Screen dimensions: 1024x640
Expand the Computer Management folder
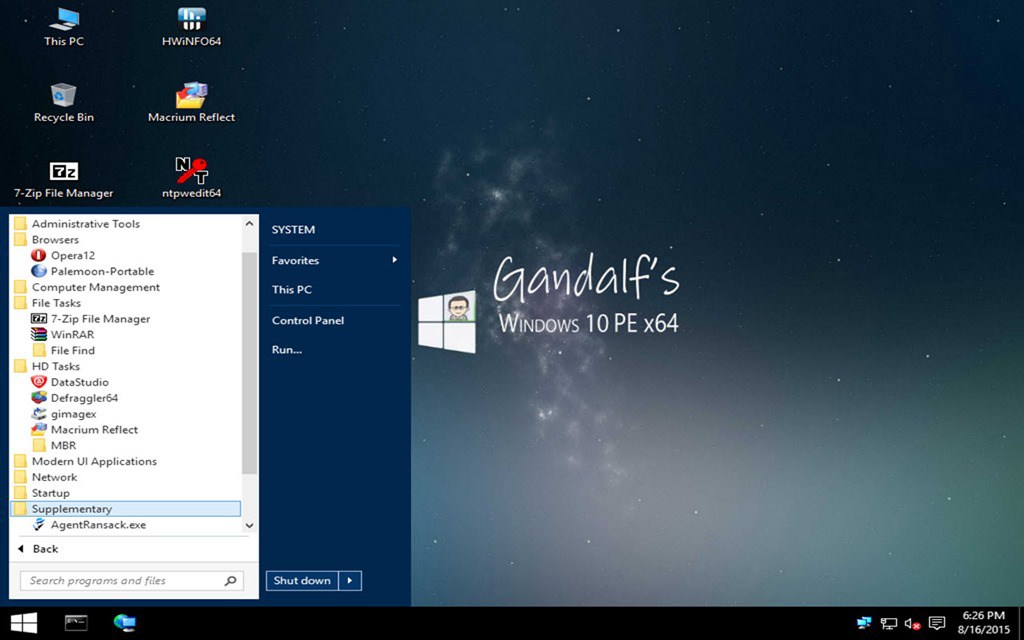87,287
